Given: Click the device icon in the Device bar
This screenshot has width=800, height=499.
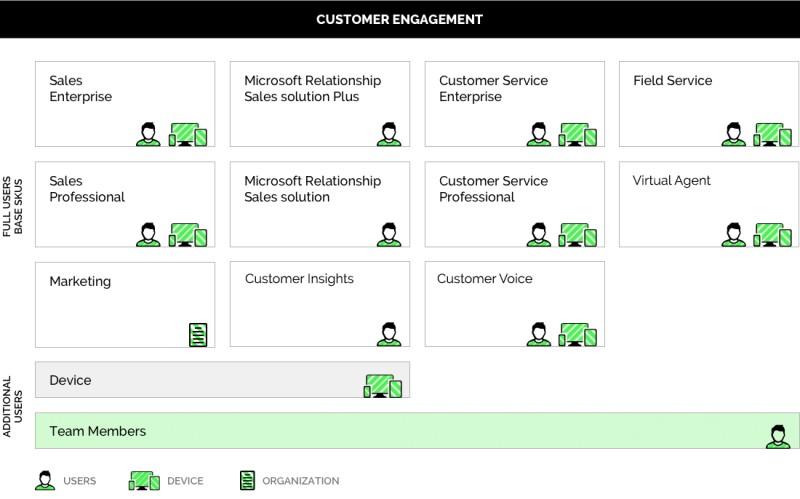Looking at the screenshot, I should coord(383,386).
